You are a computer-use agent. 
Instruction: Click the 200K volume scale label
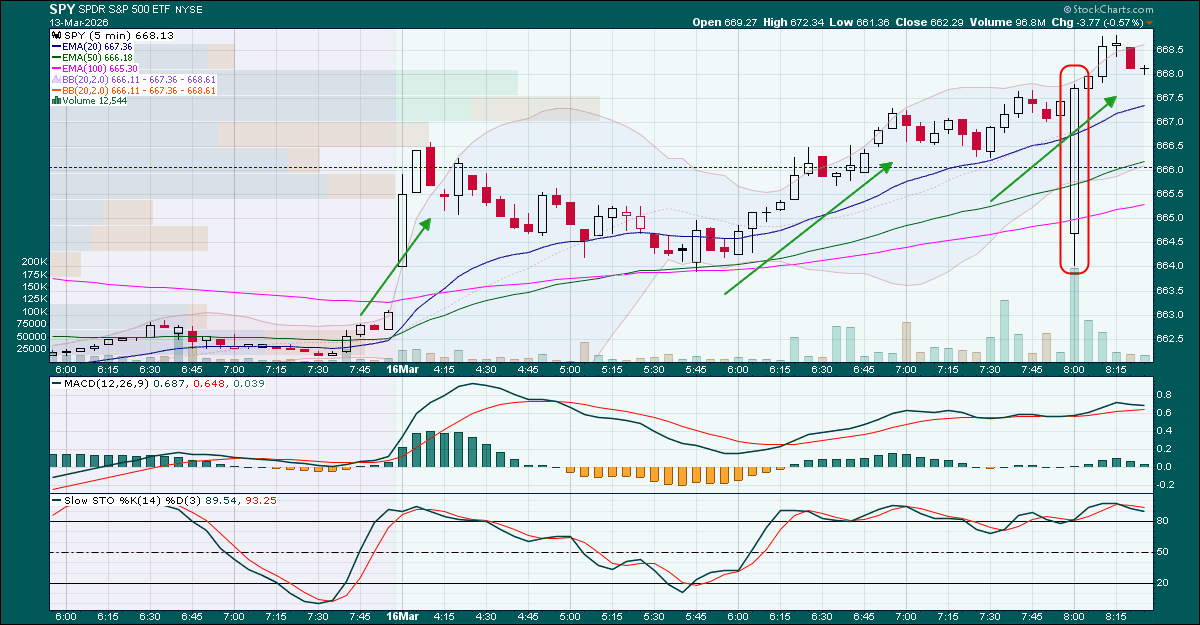pyautogui.click(x=34, y=262)
